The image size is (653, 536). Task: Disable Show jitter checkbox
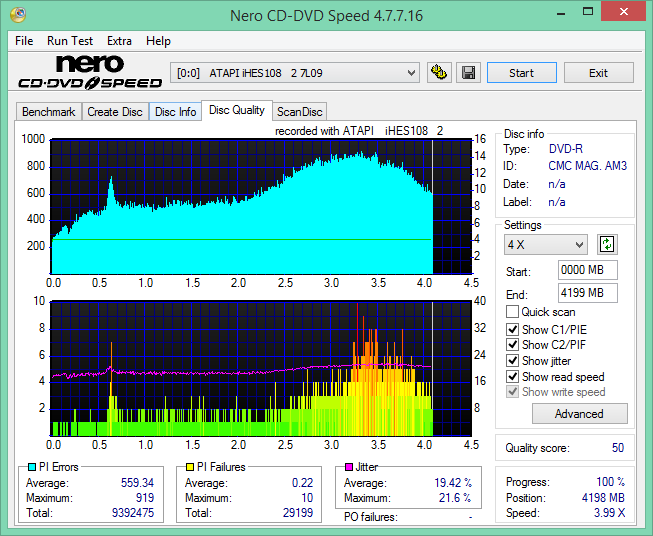coord(512,361)
